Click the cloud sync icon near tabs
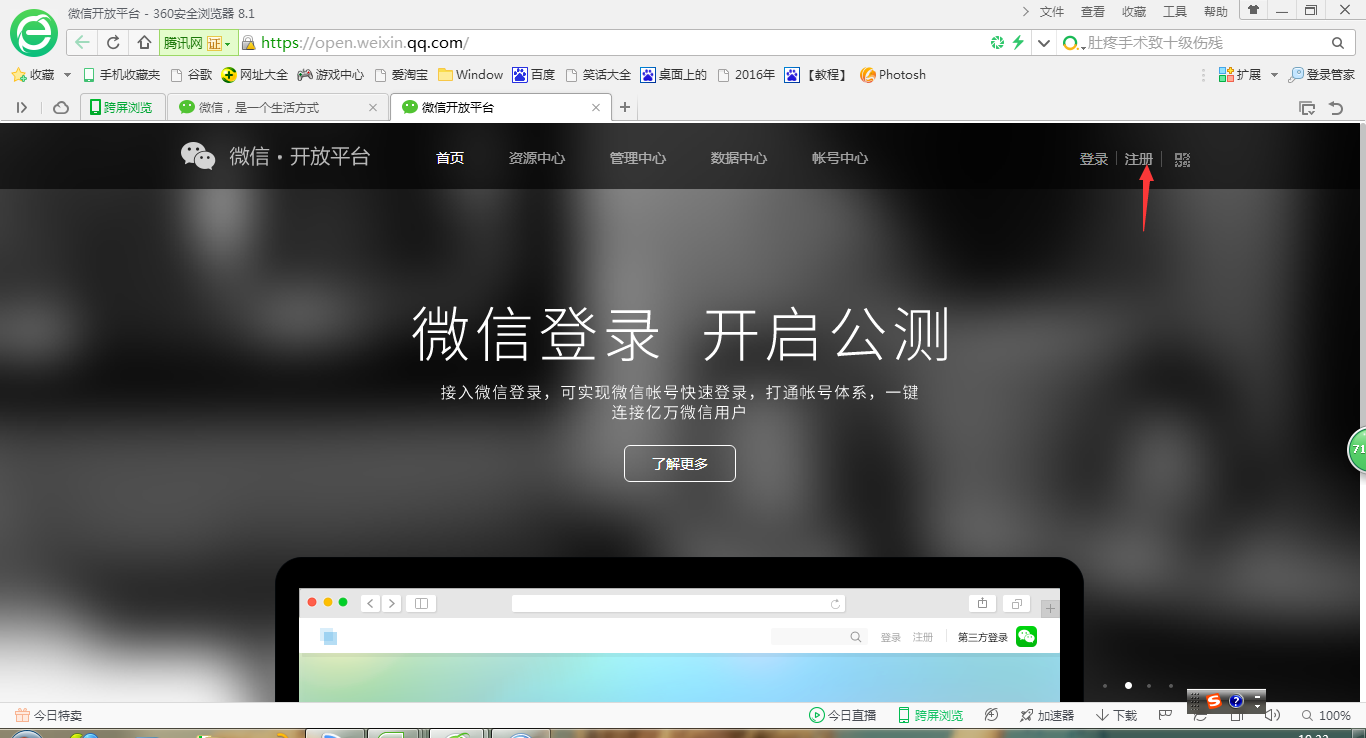 [61, 107]
